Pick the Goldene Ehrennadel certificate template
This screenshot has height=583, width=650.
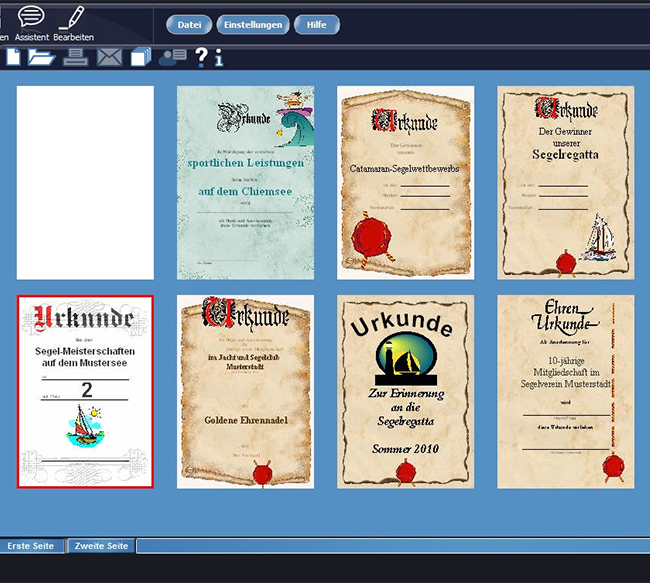click(245, 391)
